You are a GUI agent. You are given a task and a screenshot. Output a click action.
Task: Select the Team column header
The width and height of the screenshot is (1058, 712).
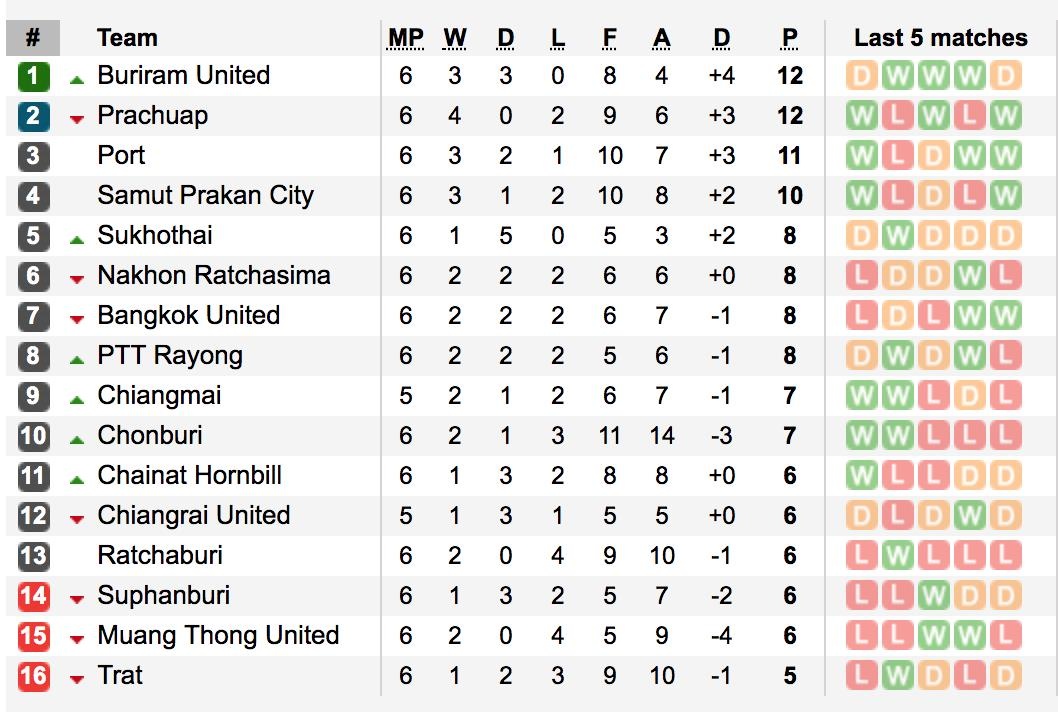pyautogui.click(x=127, y=37)
